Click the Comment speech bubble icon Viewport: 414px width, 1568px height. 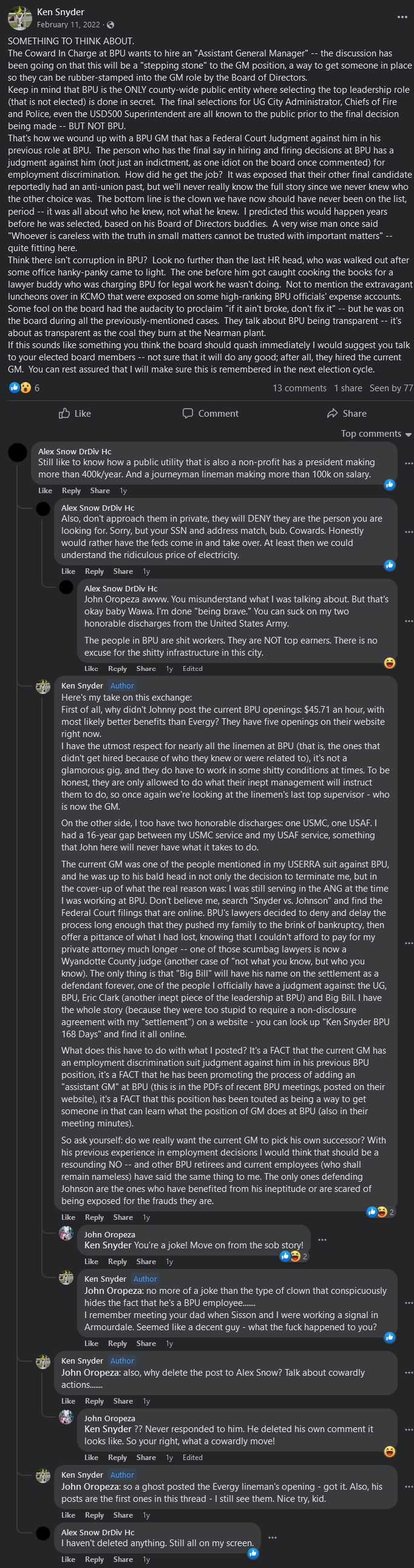[x=188, y=413]
